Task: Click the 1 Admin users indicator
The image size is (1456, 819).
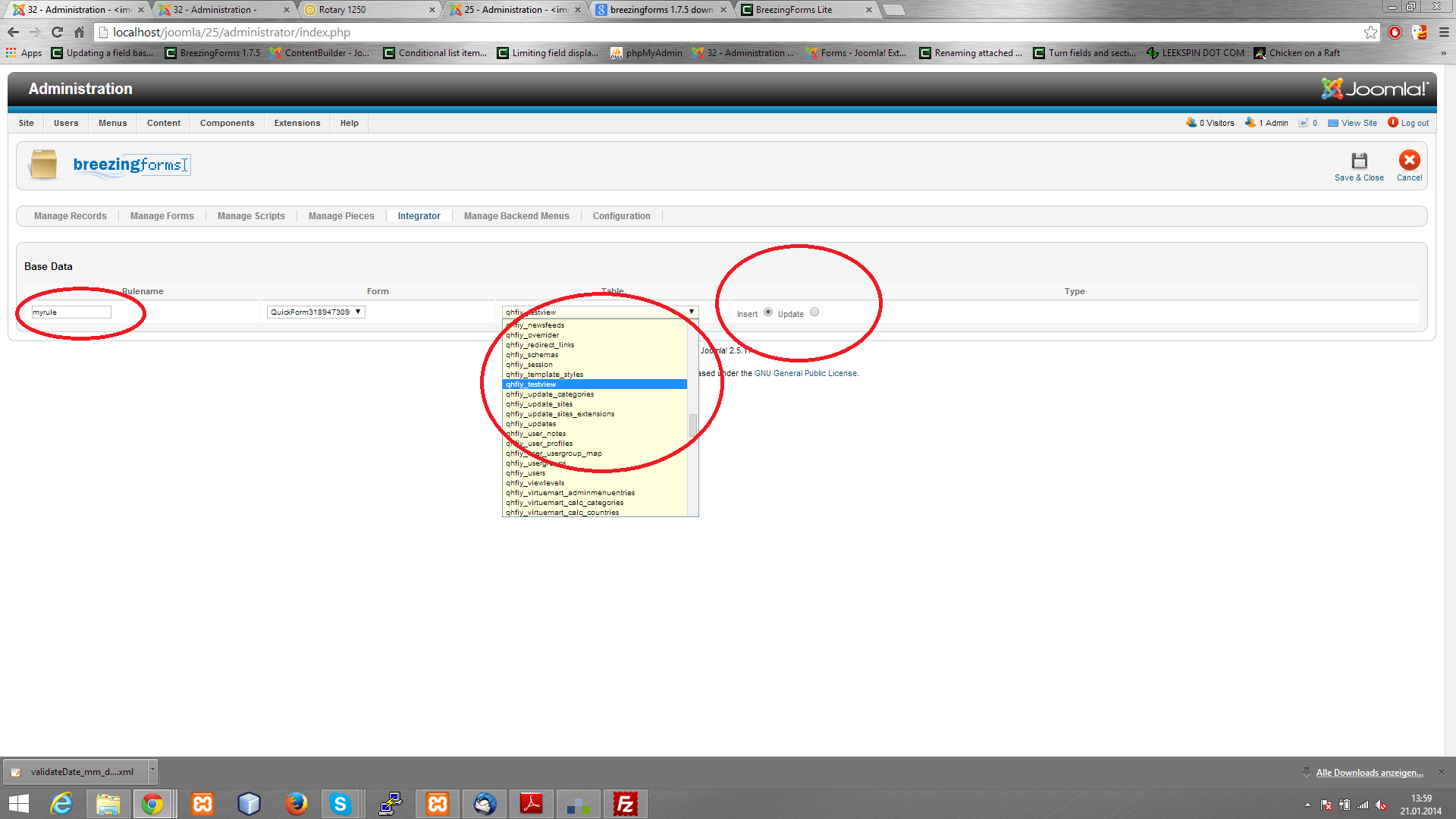Action: (1266, 123)
